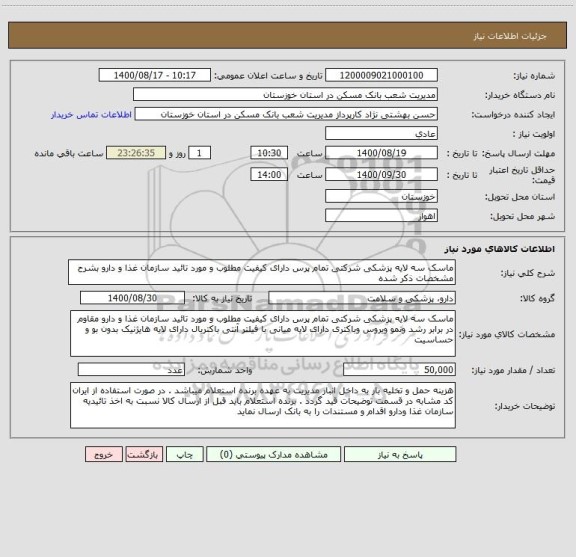576x557 pixels.
Task: Click the response deadline date 1400/08/19
Action: point(381,153)
